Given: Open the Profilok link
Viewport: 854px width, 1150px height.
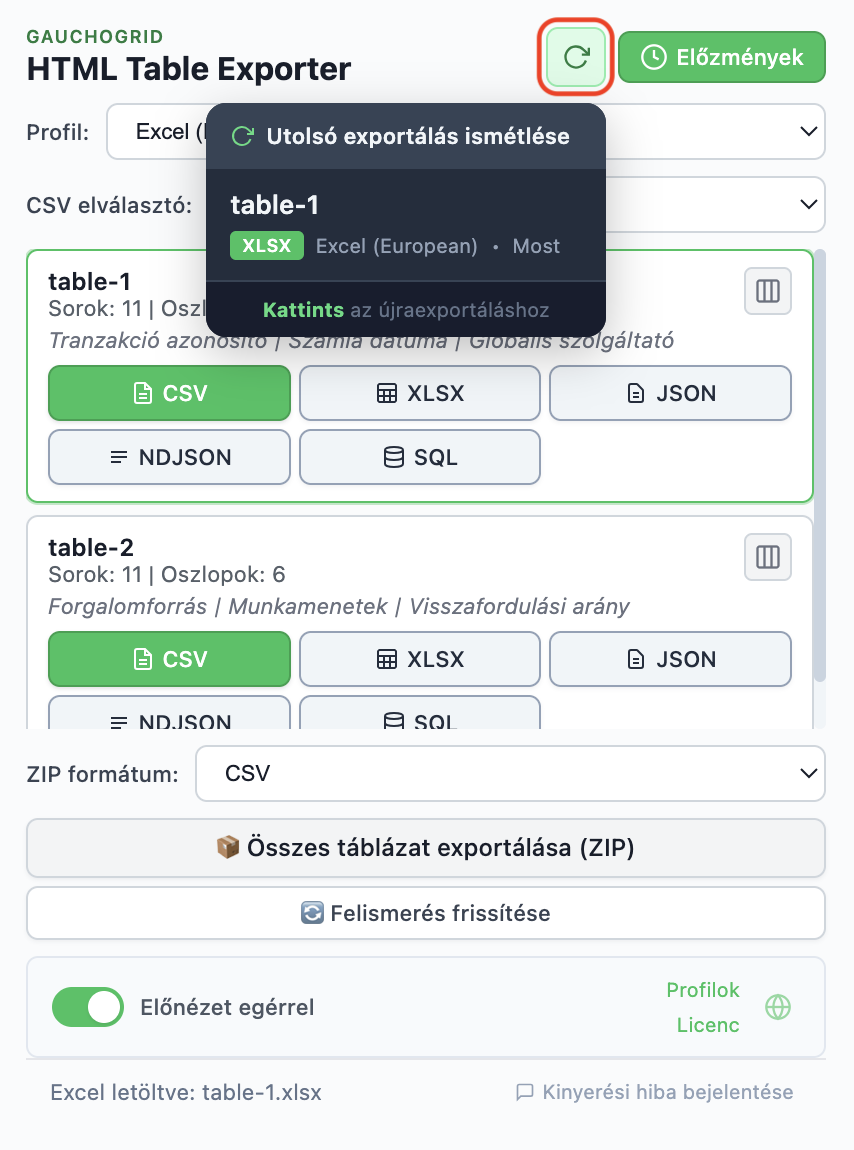Looking at the screenshot, I should (x=703, y=990).
